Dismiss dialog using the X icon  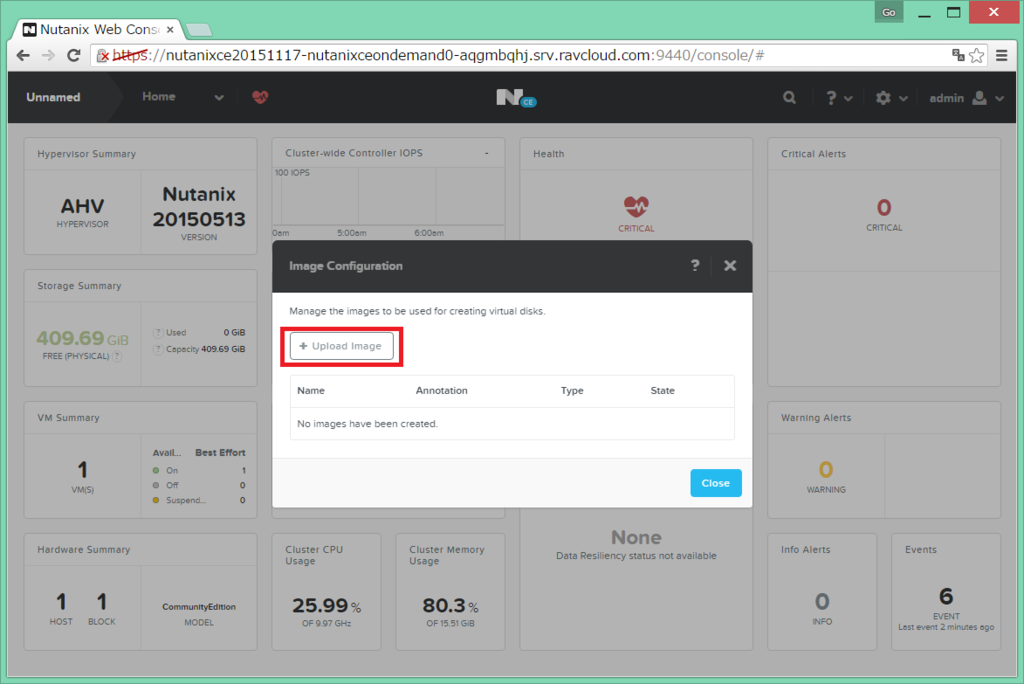click(x=730, y=265)
